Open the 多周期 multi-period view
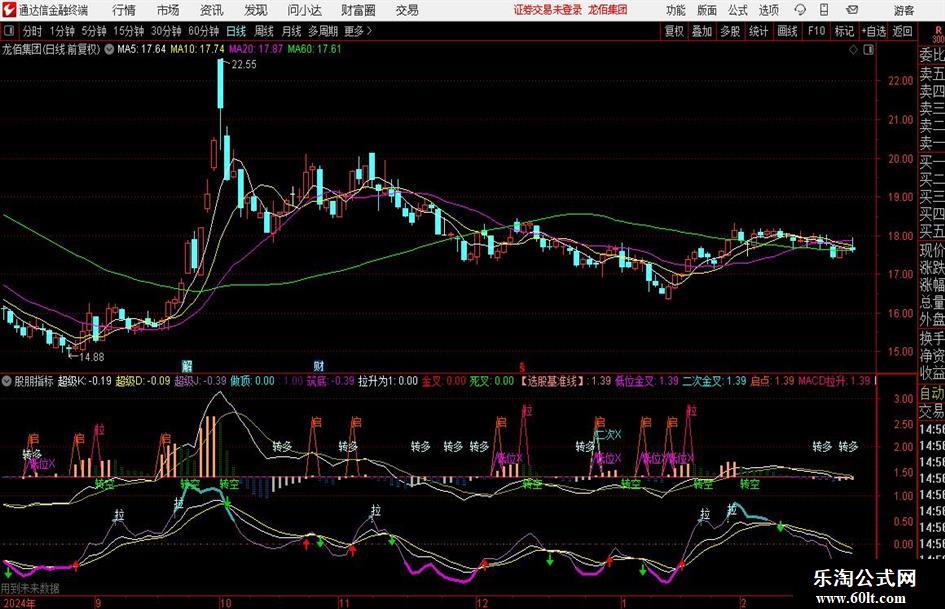The height and width of the screenshot is (609, 945). coord(323,31)
